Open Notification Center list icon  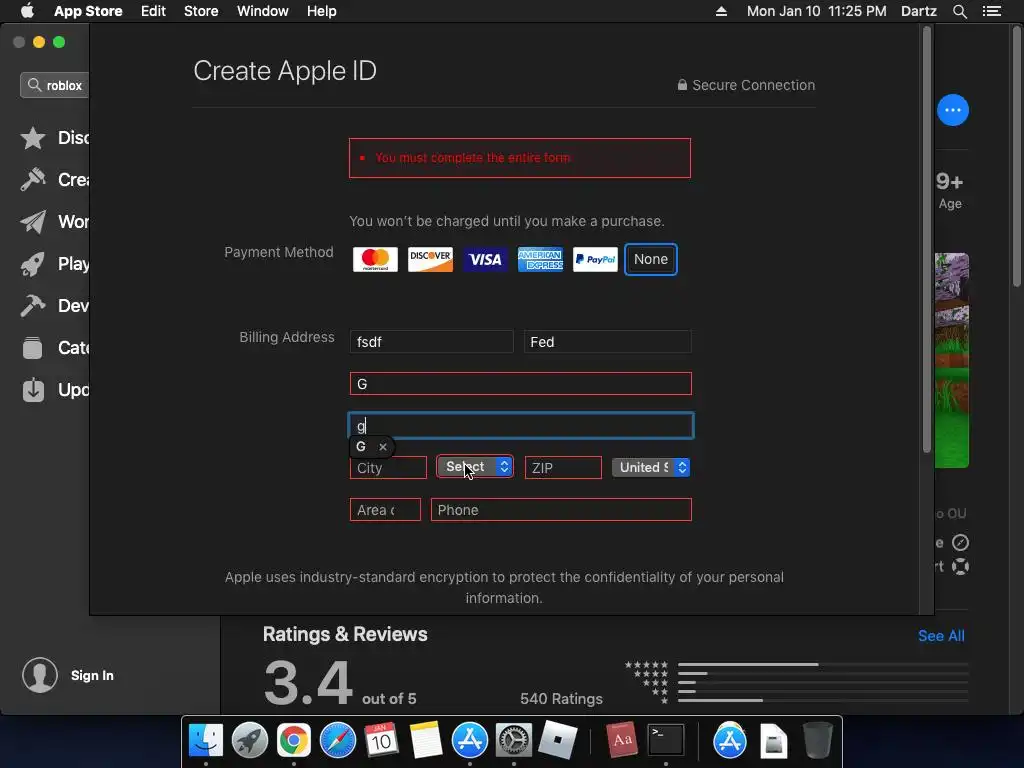pos(992,11)
